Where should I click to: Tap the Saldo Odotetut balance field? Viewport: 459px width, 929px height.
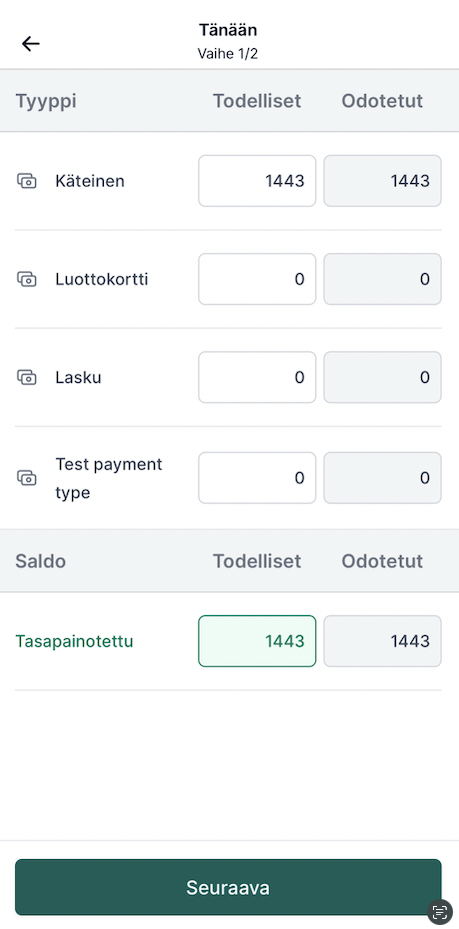383,641
